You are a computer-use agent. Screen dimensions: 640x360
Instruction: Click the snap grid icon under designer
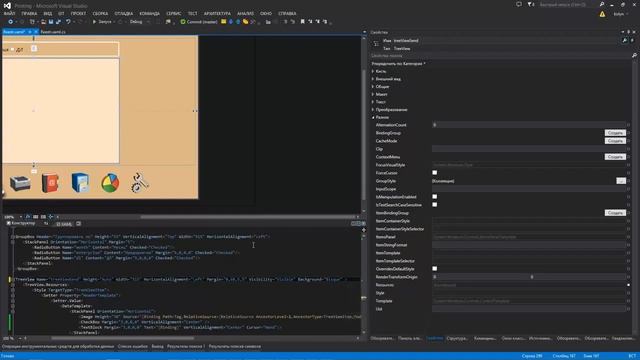[36, 217]
